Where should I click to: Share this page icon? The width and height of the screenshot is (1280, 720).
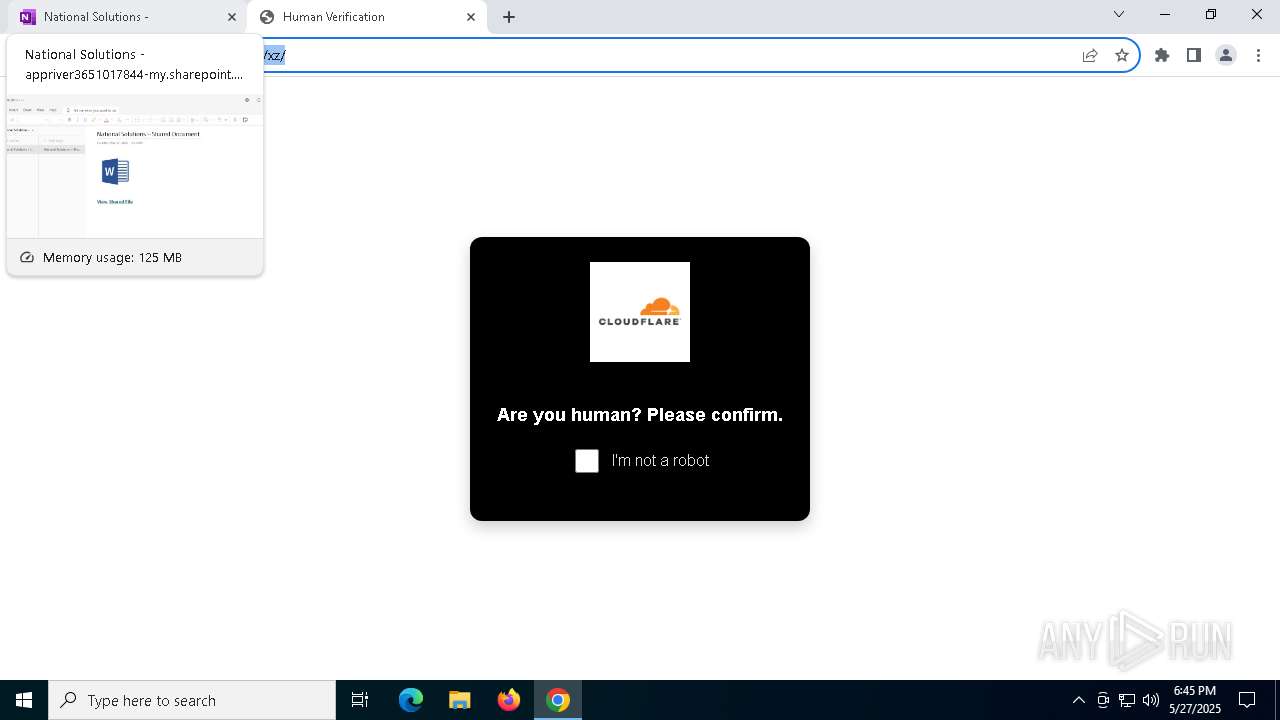1090,55
